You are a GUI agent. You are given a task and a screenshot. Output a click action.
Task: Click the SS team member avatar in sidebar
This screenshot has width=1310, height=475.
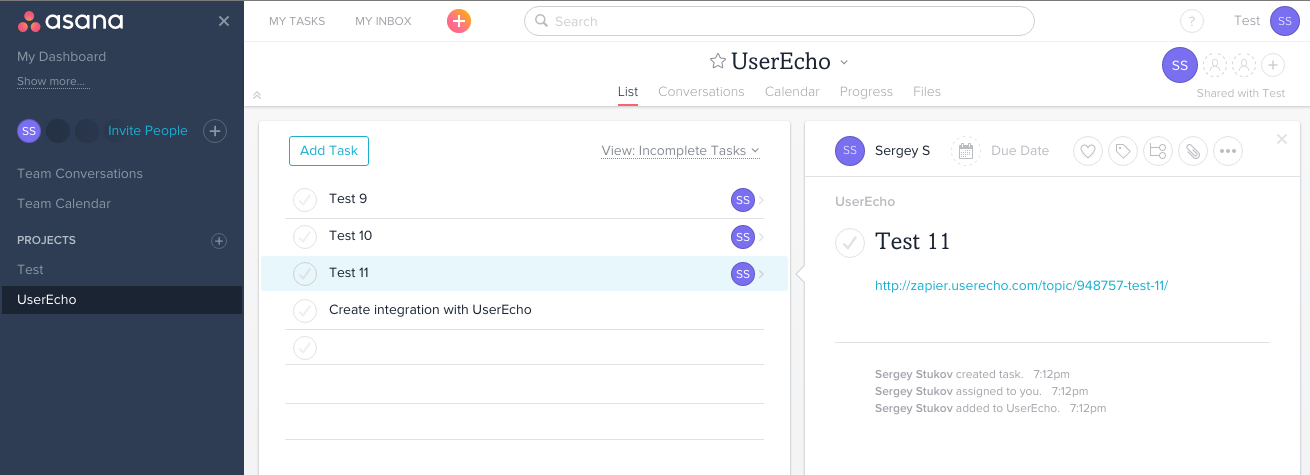29,130
